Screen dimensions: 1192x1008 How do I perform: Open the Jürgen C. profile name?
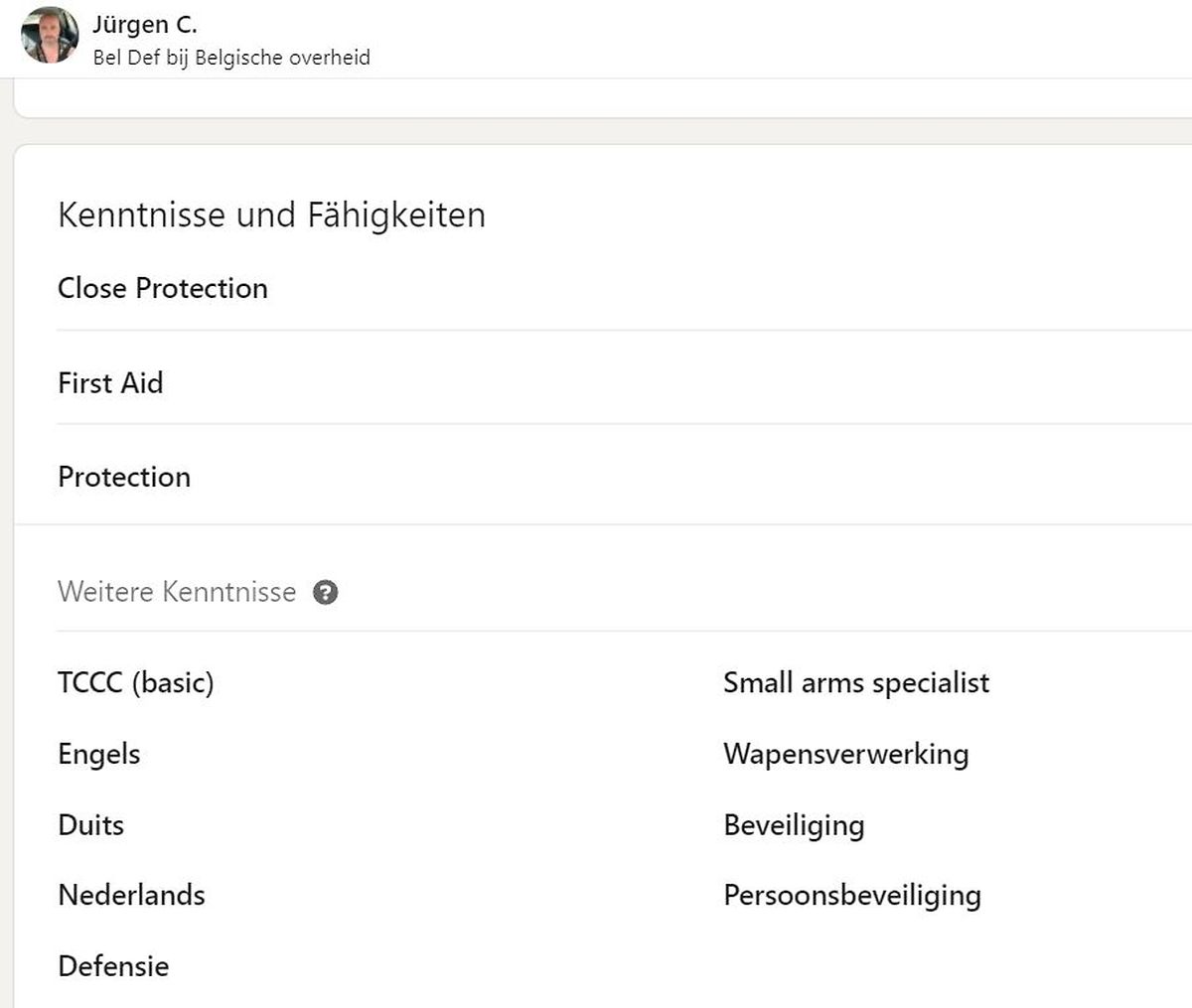pyautogui.click(x=145, y=25)
